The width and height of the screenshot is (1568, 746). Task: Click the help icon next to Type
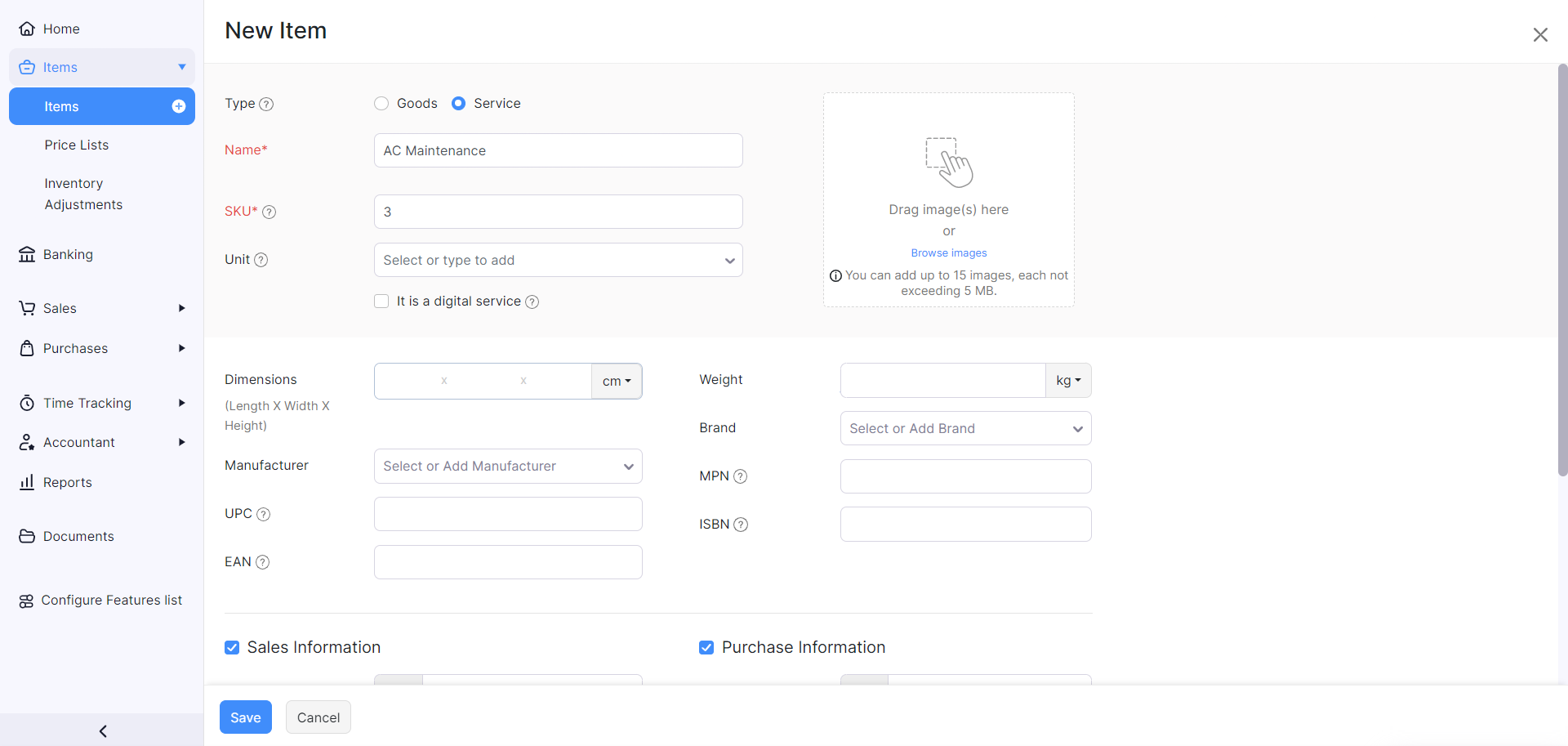point(266,104)
